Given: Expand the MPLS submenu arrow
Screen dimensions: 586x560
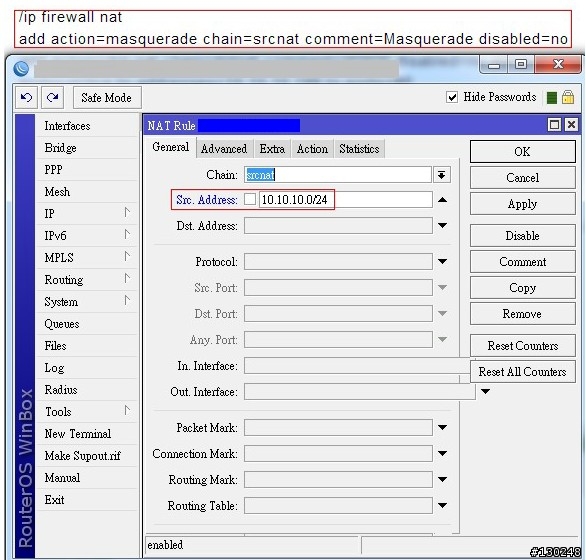Looking at the screenshot, I should click(127, 257).
